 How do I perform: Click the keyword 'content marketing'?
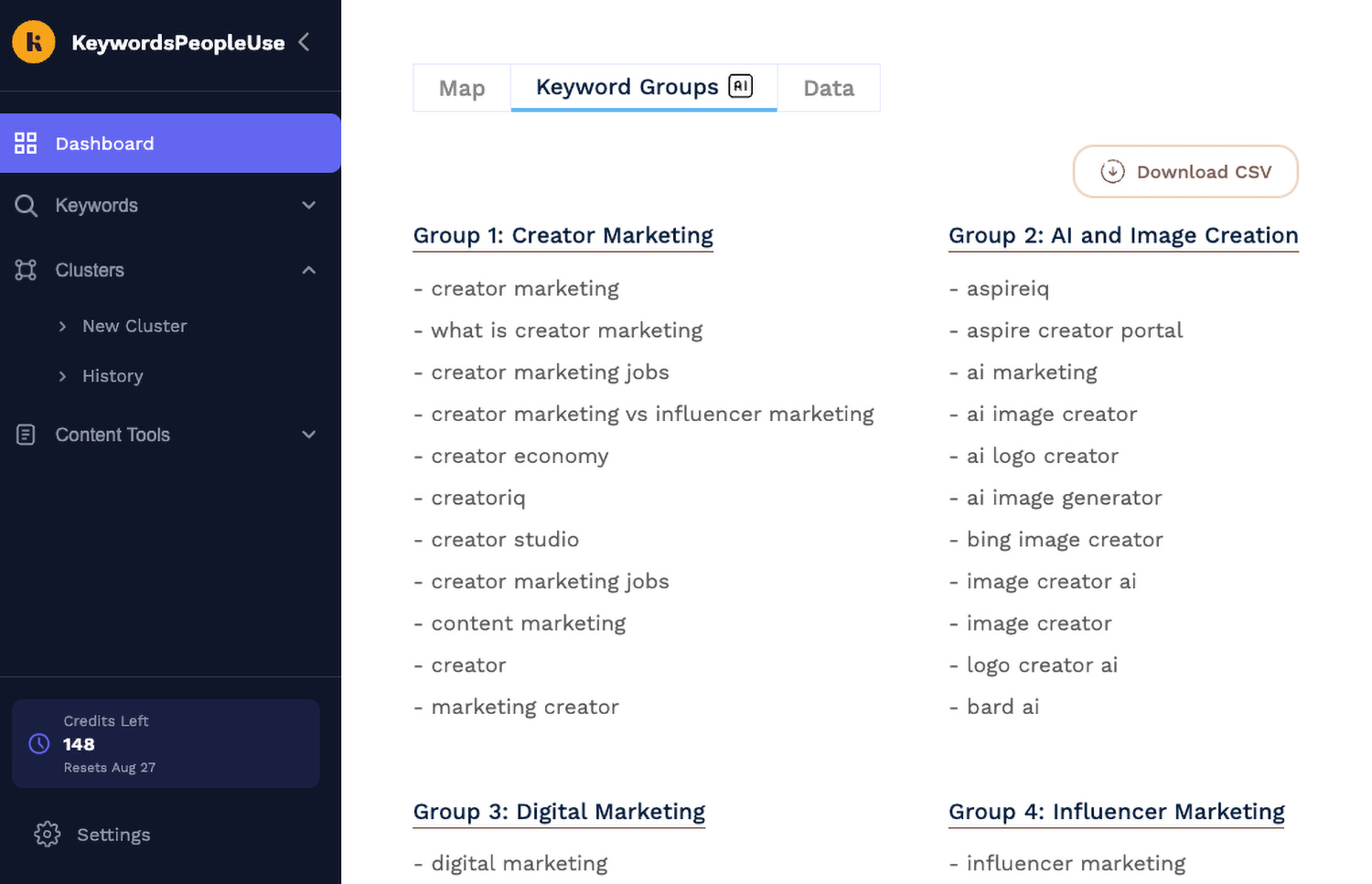point(529,624)
